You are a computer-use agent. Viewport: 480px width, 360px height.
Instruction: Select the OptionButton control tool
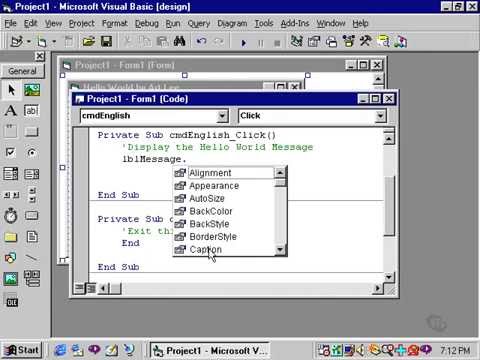click(x=32, y=152)
